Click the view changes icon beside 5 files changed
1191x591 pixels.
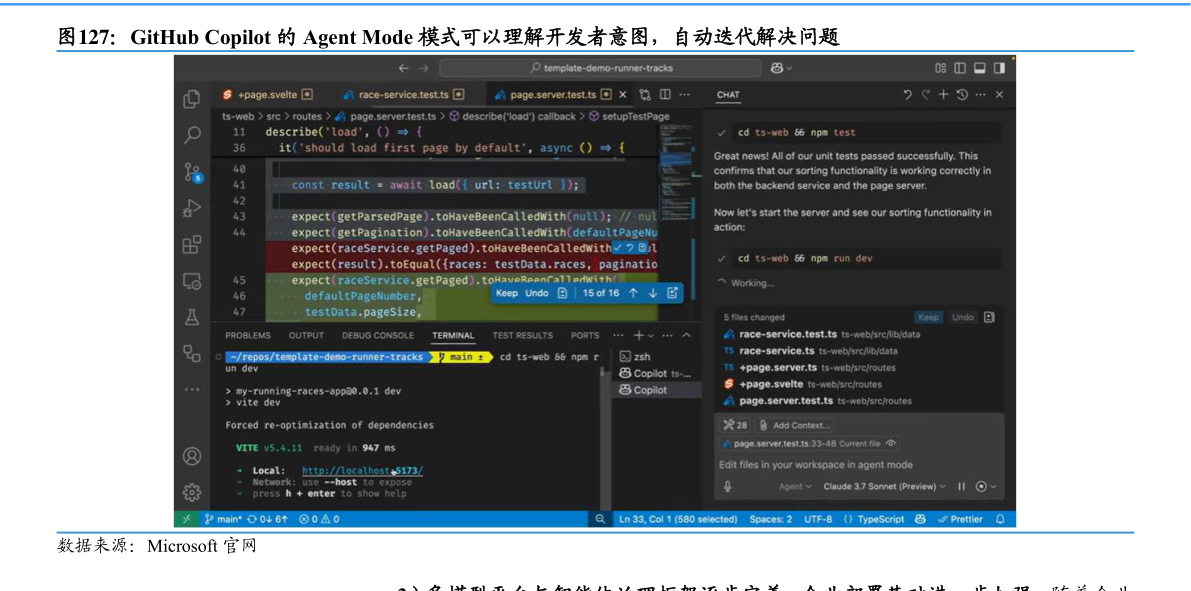(x=989, y=318)
